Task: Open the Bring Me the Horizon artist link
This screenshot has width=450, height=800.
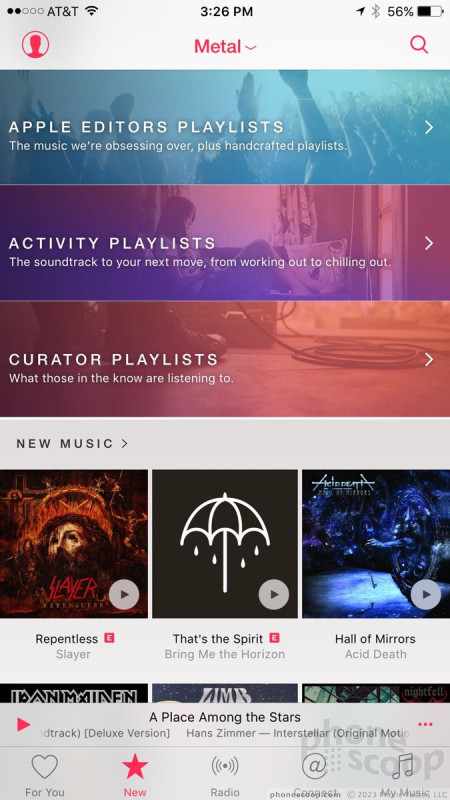Action: coord(225,654)
